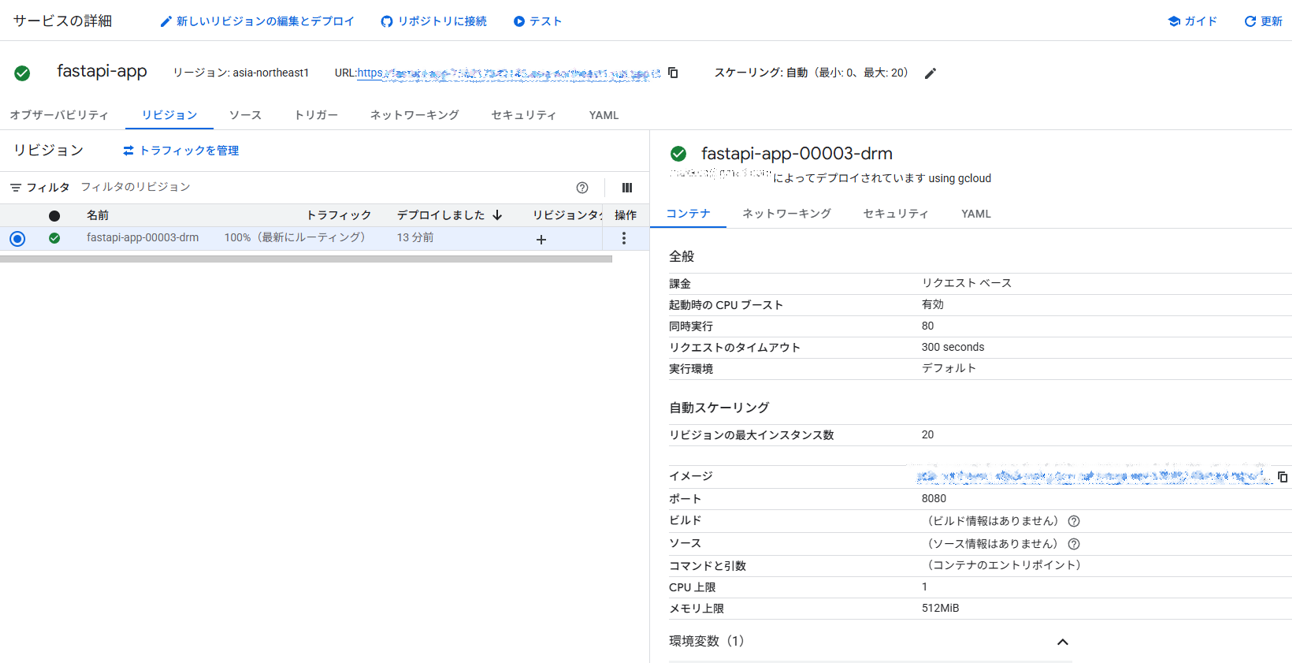
Task: Open the service URL link
Action: pos(509,73)
